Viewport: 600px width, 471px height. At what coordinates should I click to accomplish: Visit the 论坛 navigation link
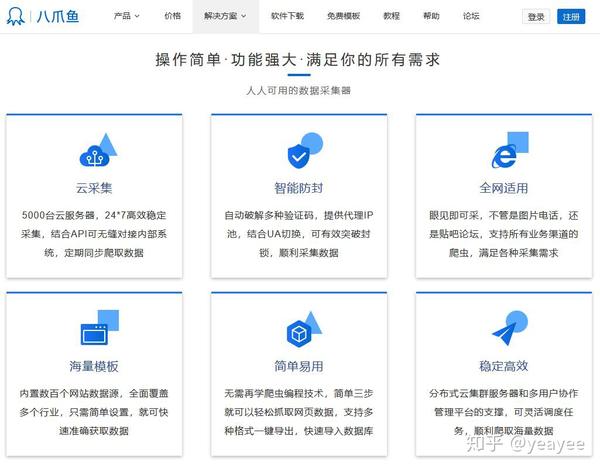coord(471,16)
